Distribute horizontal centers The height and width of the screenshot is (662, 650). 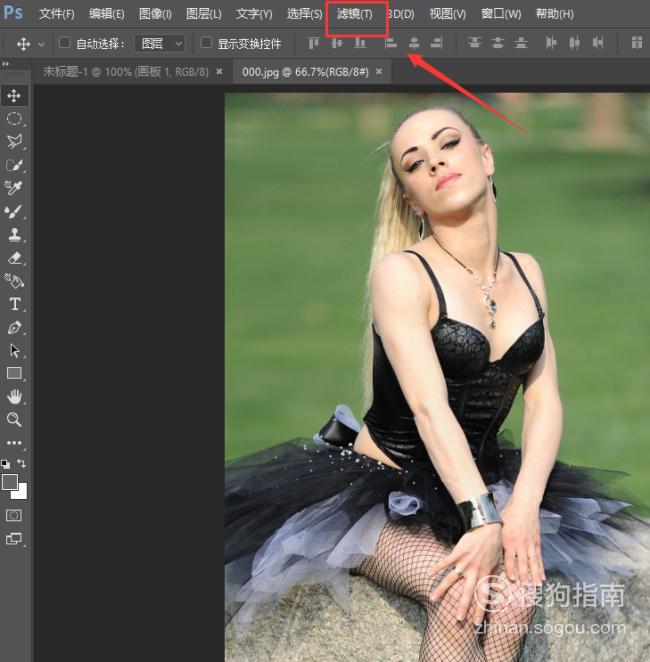(574, 43)
